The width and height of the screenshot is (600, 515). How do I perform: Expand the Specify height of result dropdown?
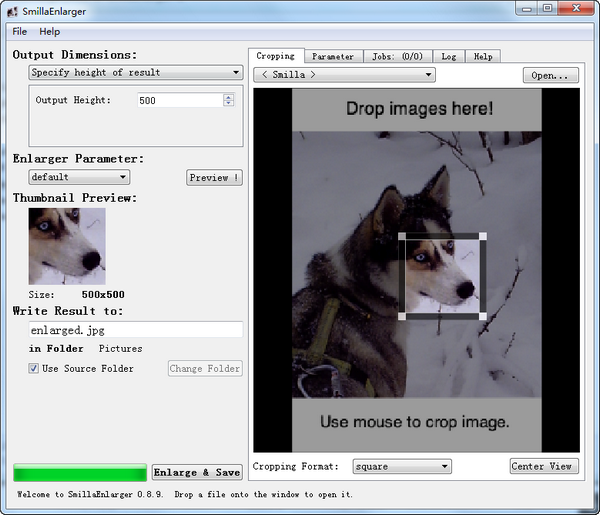[x=135, y=73]
